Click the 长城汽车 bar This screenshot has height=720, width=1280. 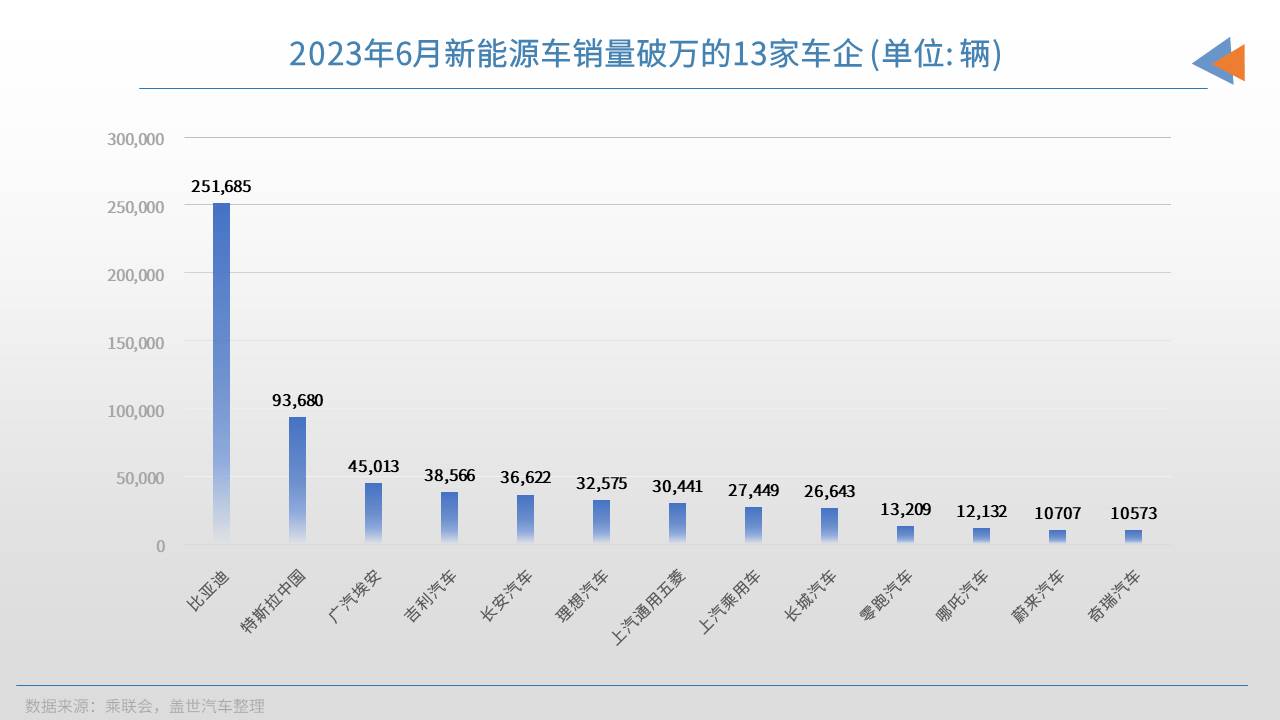click(x=829, y=527)
